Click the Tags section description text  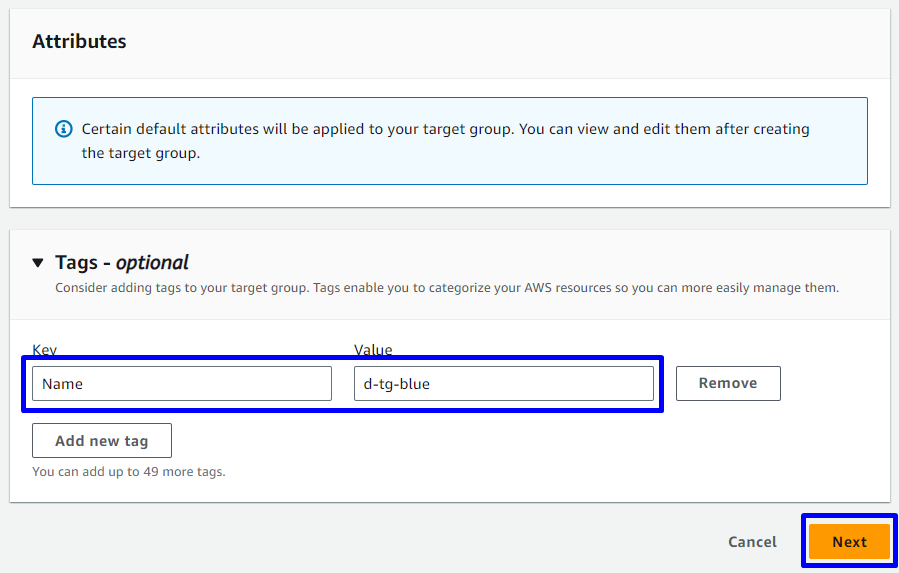coord(446,288)
